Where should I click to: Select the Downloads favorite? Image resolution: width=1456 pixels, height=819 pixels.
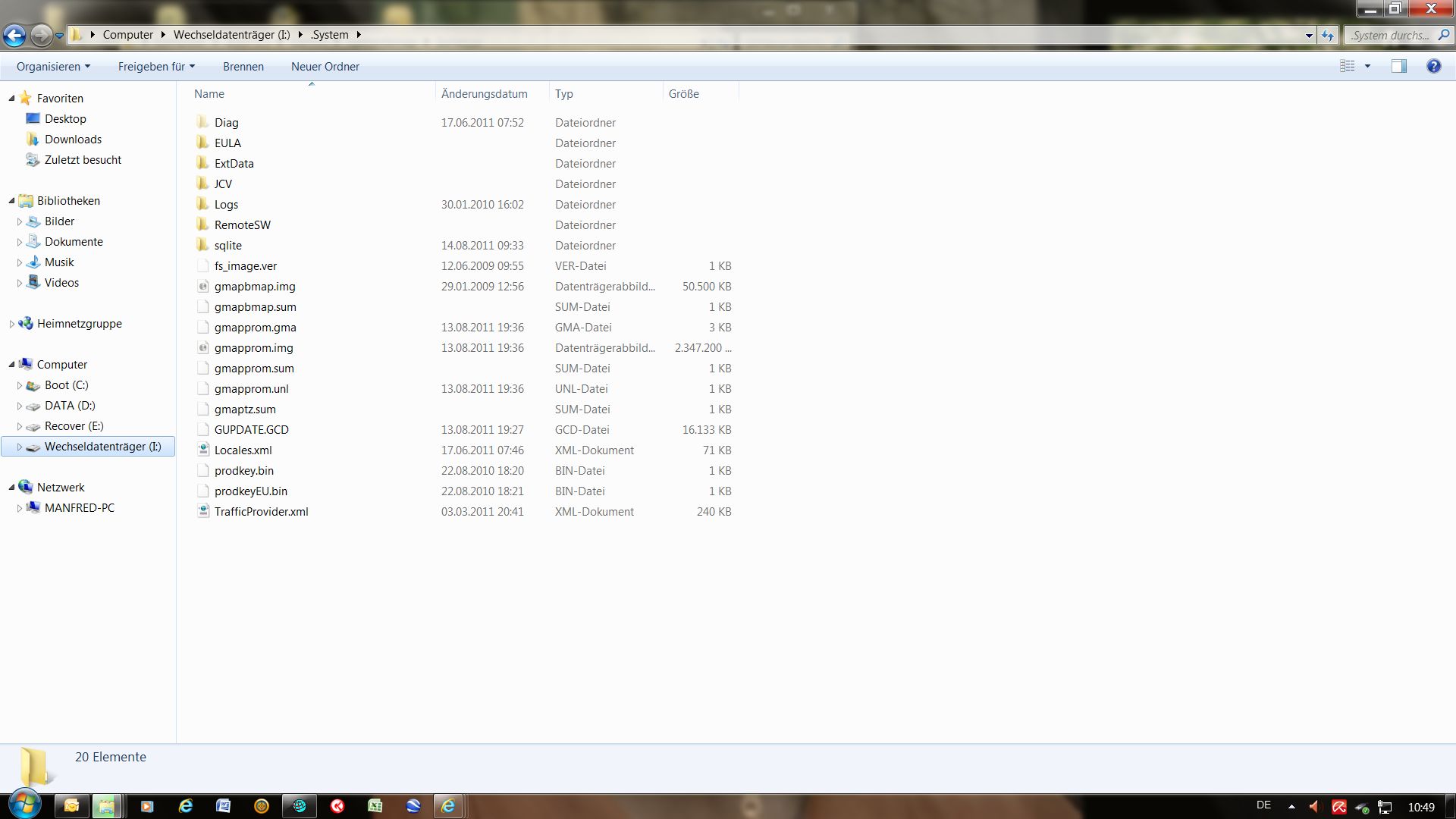(x=73, y=140)
